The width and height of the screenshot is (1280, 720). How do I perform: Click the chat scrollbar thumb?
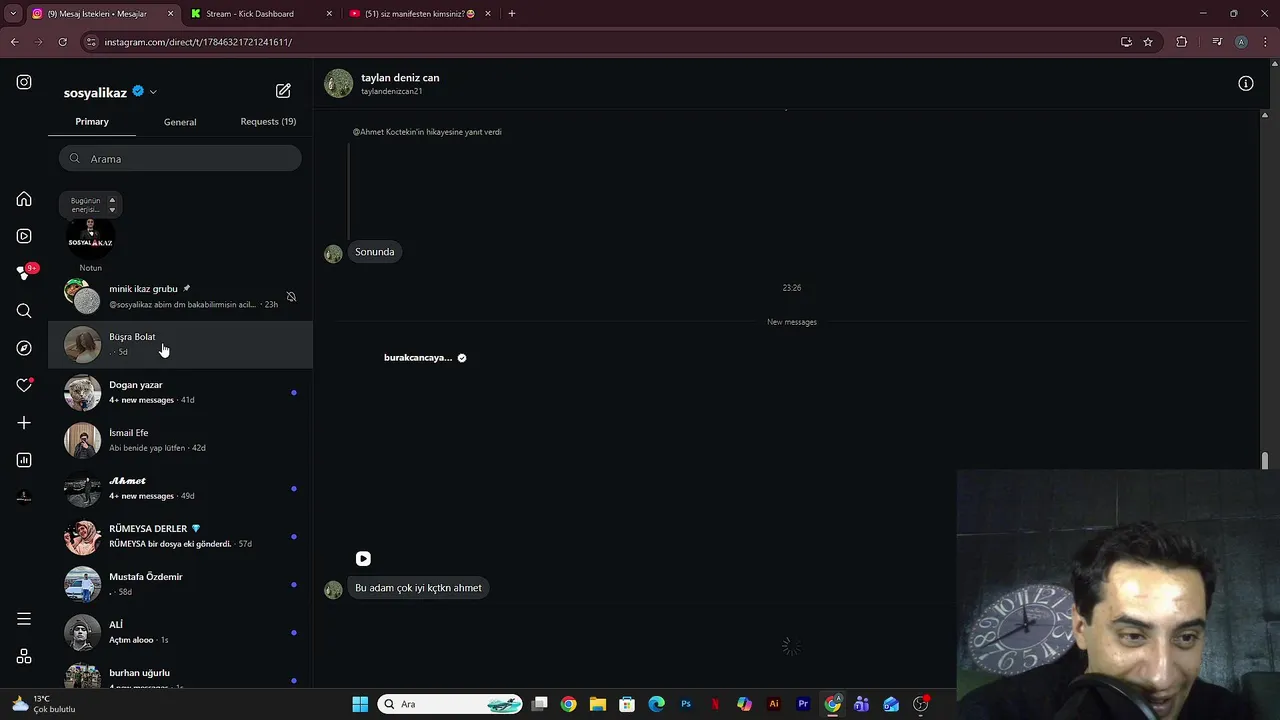1264,460
